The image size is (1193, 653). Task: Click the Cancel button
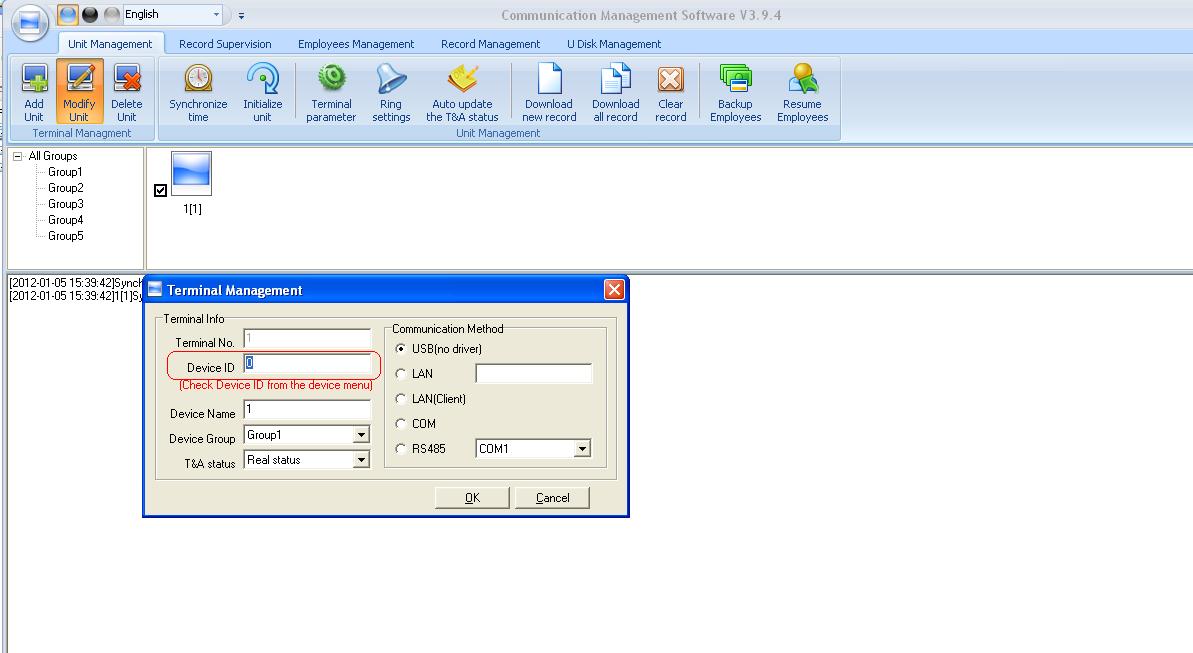point(552,498)
